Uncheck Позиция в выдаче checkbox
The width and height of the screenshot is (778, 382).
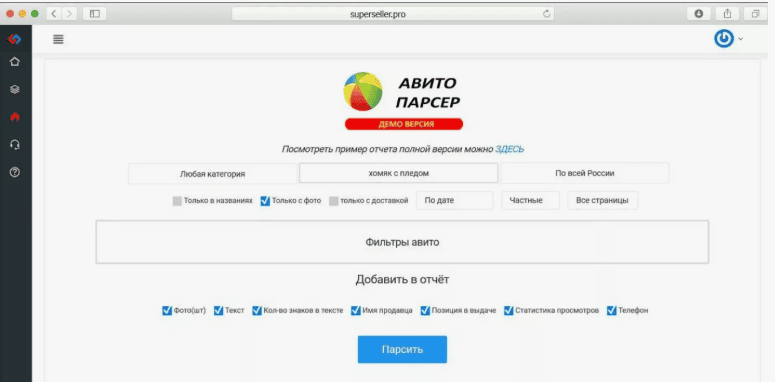(425, 311)
